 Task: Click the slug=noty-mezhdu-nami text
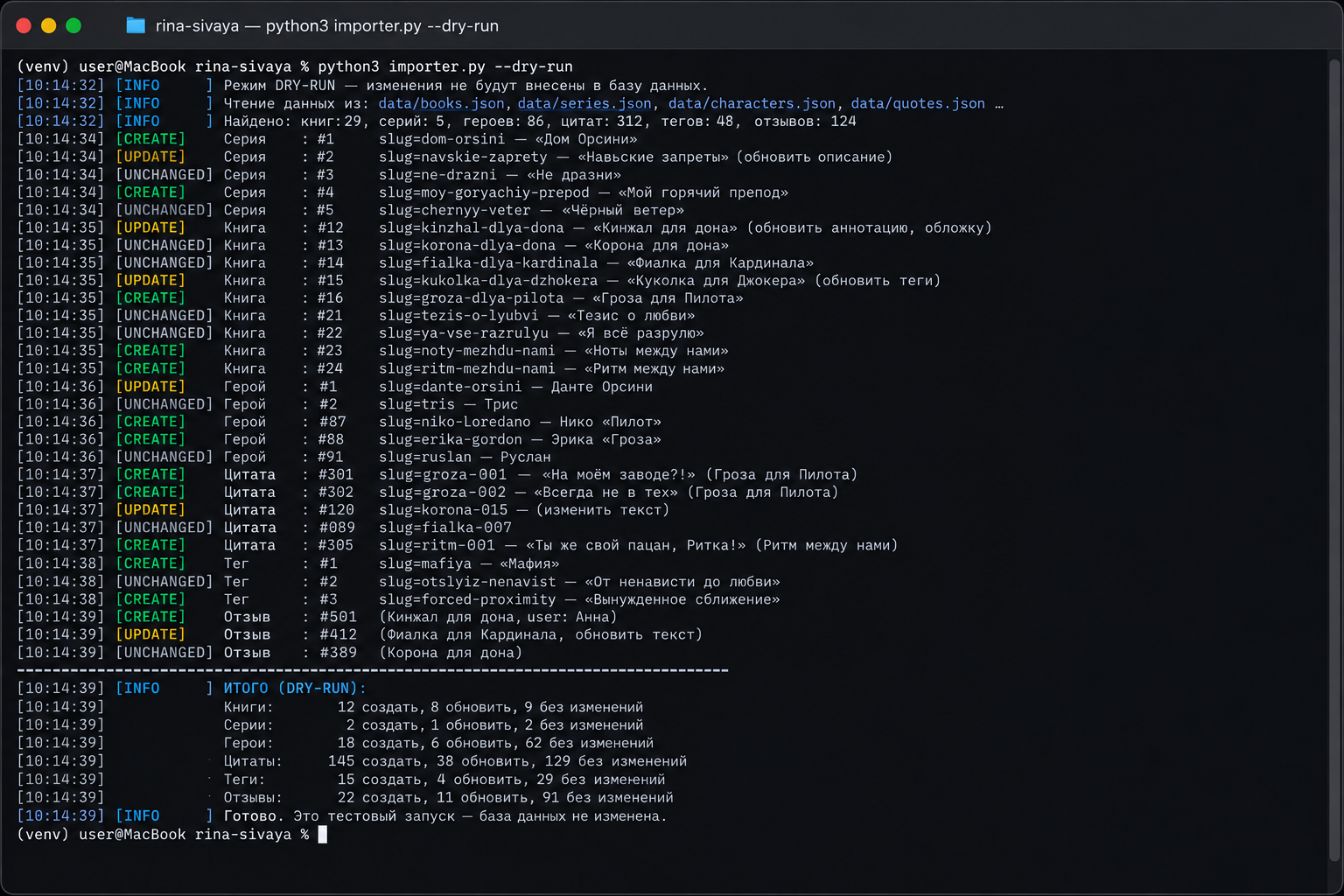(467, 351)
